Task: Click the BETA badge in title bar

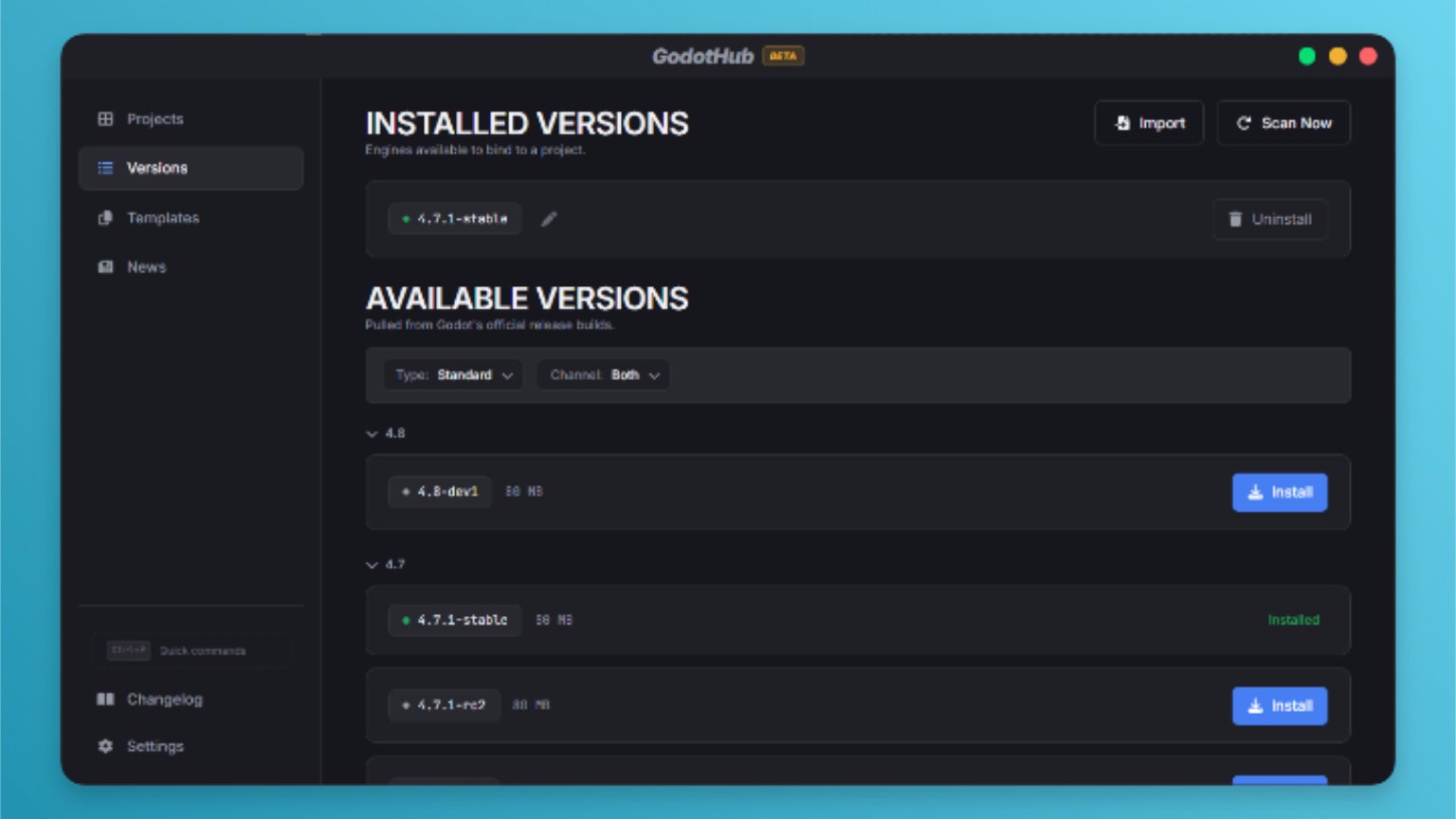Action: pyautogui.click(x=783, y=56)
